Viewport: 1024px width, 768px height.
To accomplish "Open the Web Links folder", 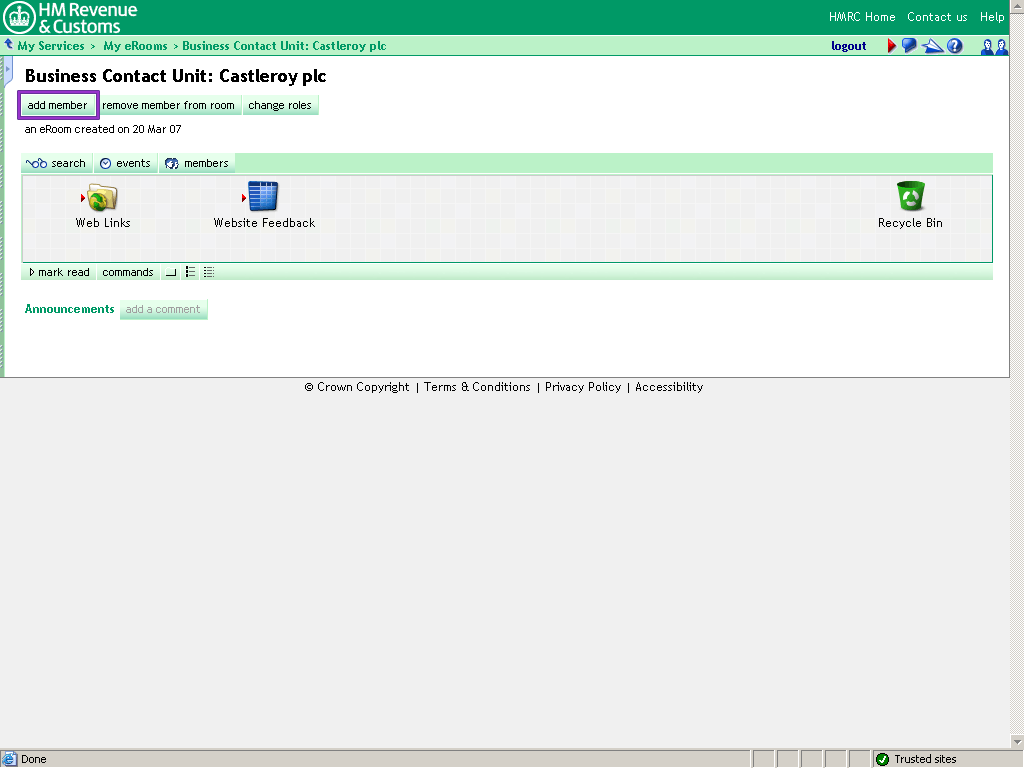I will click(101, 198).
